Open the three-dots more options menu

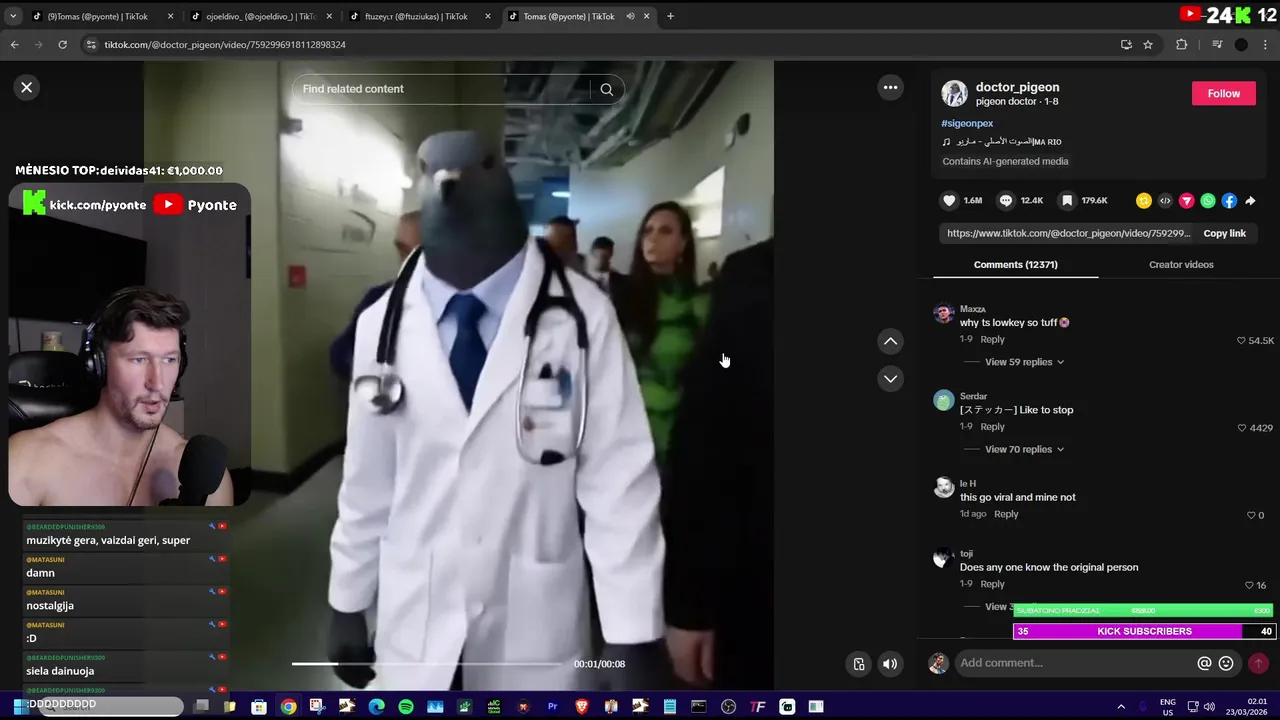(x=890, y=87)
